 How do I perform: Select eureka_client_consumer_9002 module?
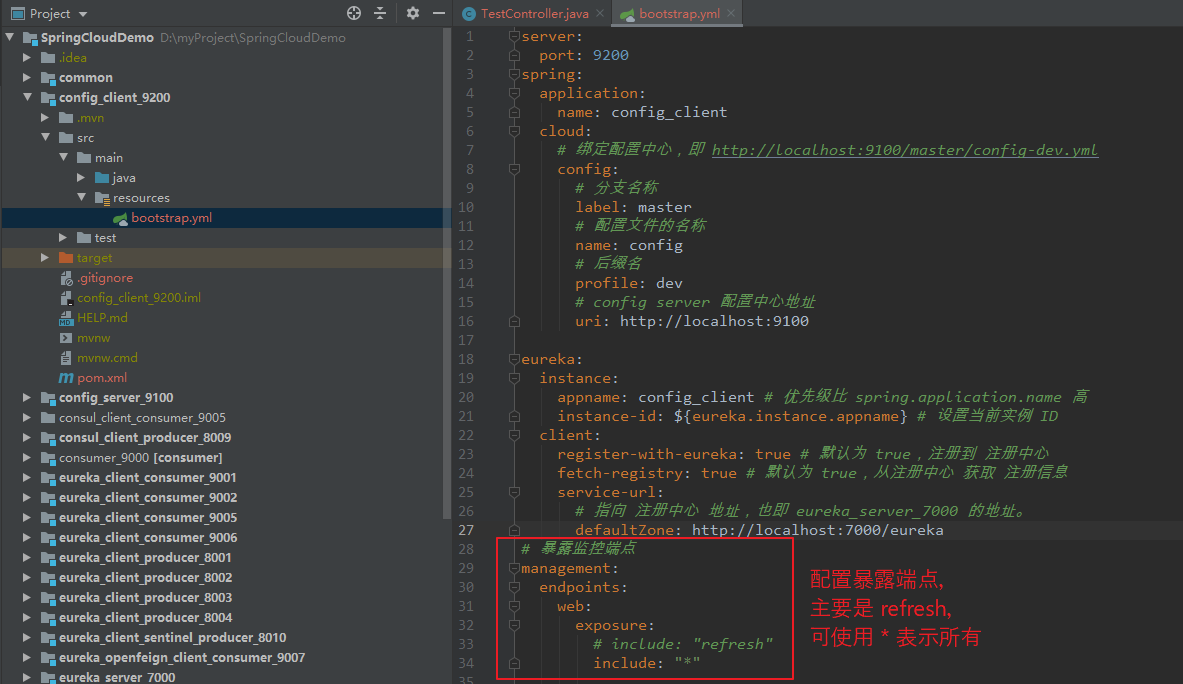[x=148, y=498]
